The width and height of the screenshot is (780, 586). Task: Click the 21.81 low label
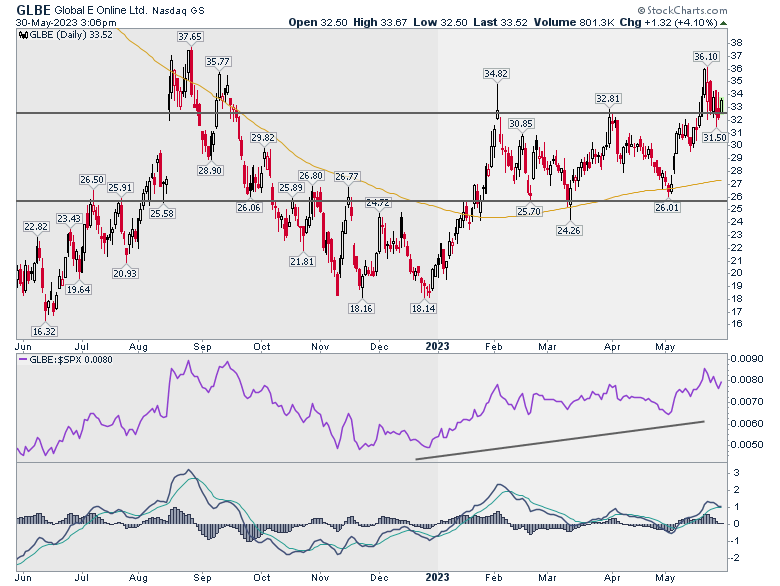(302, 261)
